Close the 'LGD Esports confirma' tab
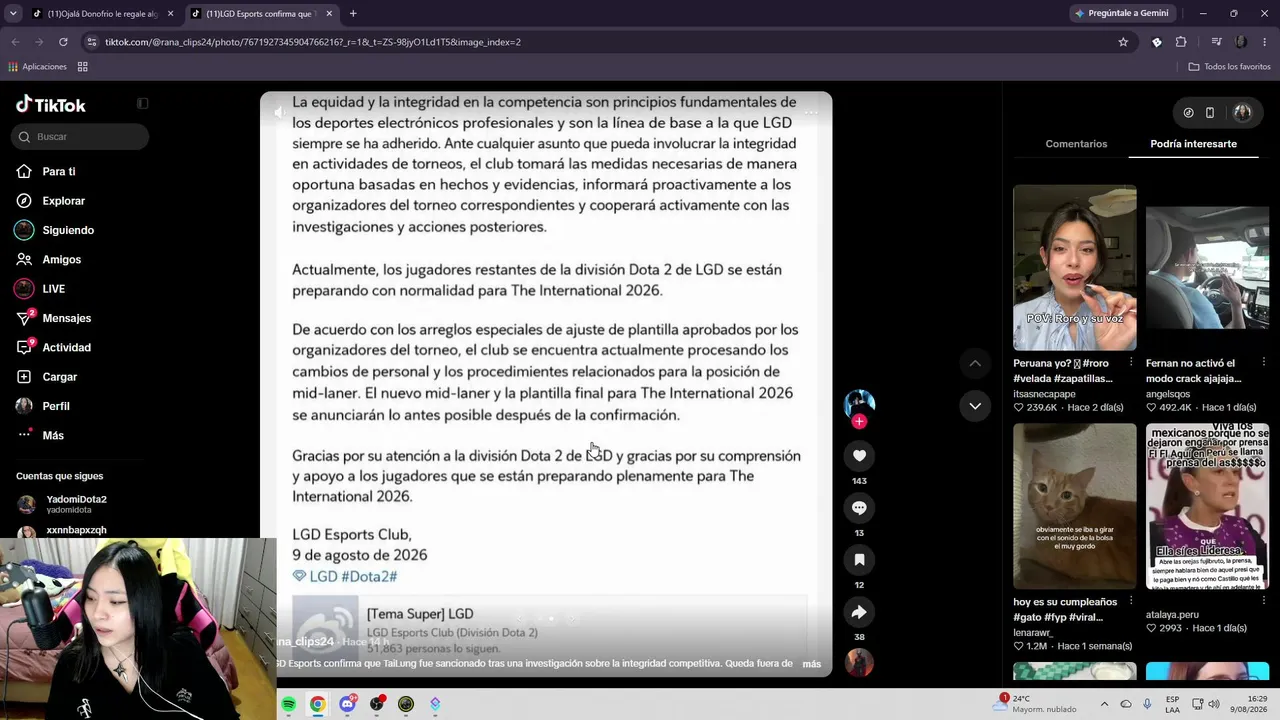This screenshot has height=720, width=1280. (x=329, y=14)
